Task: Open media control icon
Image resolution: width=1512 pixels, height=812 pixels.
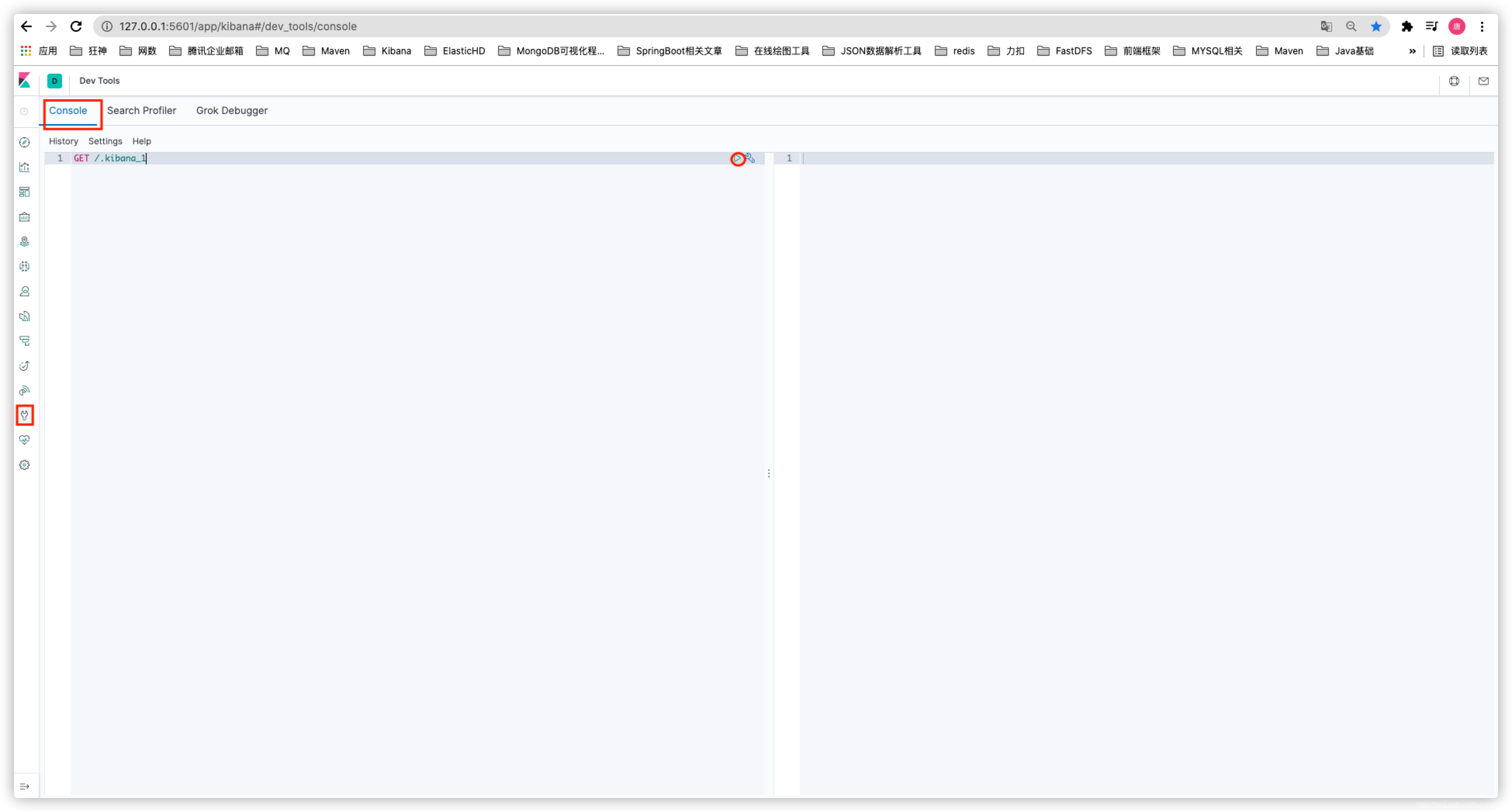Action: 1432,26
